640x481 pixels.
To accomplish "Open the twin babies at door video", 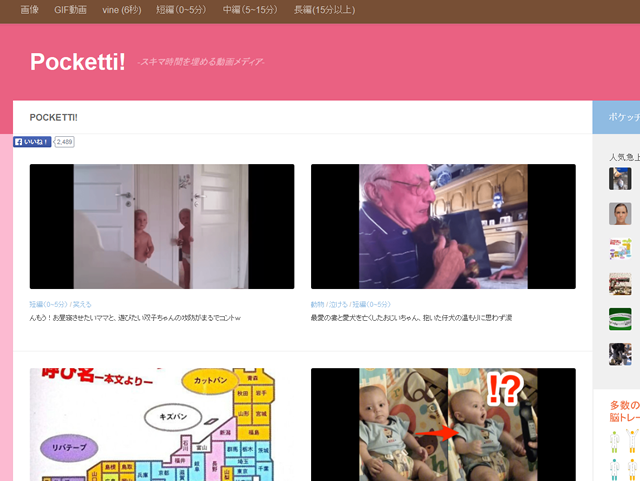I will 162,227.
